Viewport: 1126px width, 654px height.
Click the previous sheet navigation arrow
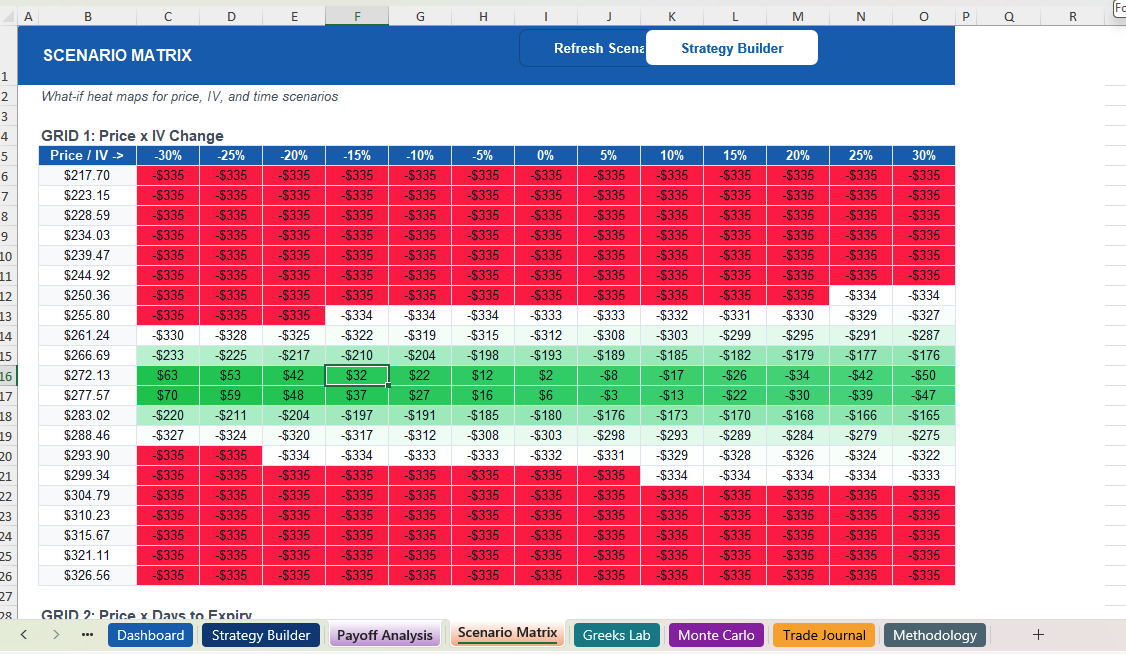pos(23,635)
